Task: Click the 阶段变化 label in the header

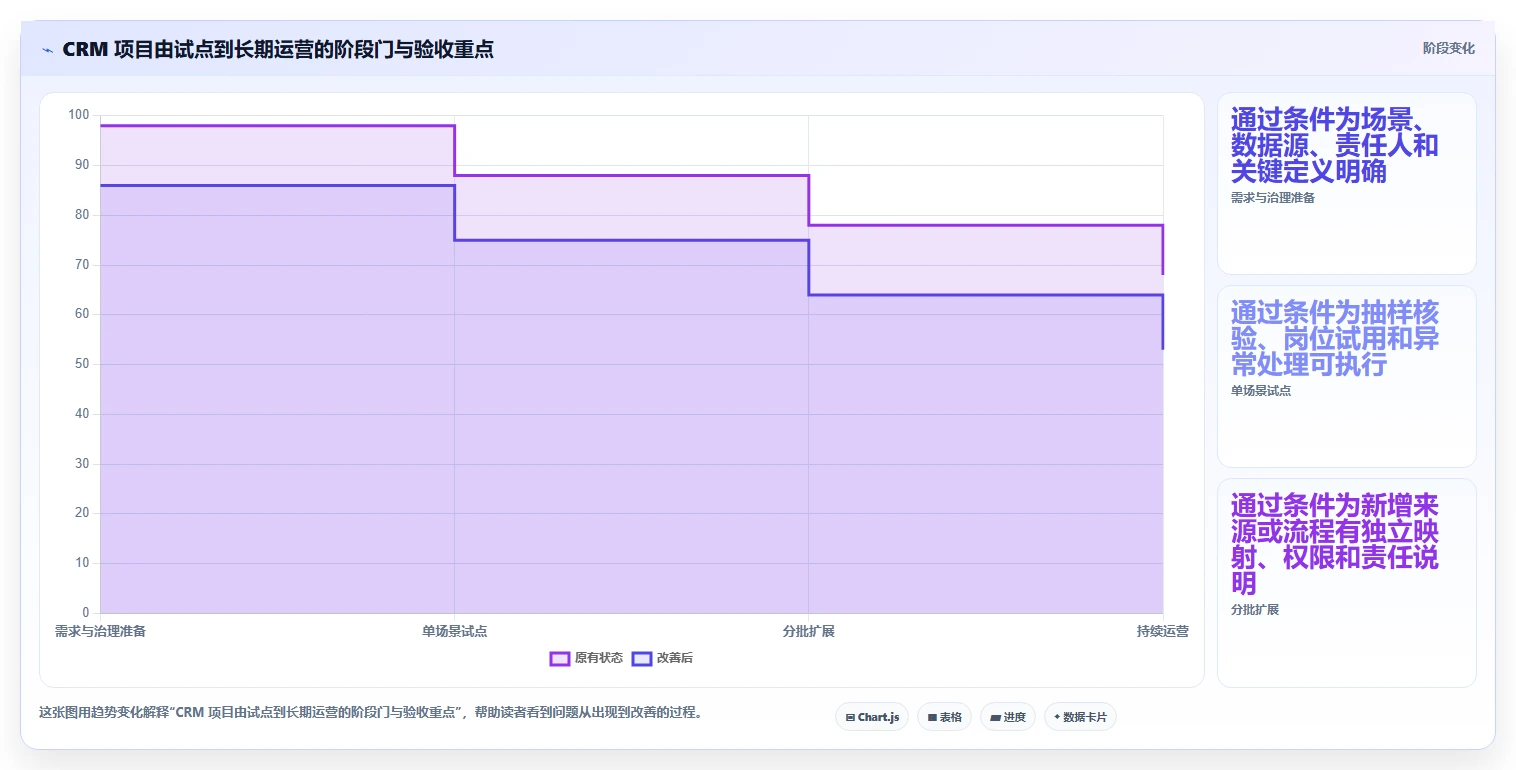Action: 1448,49
